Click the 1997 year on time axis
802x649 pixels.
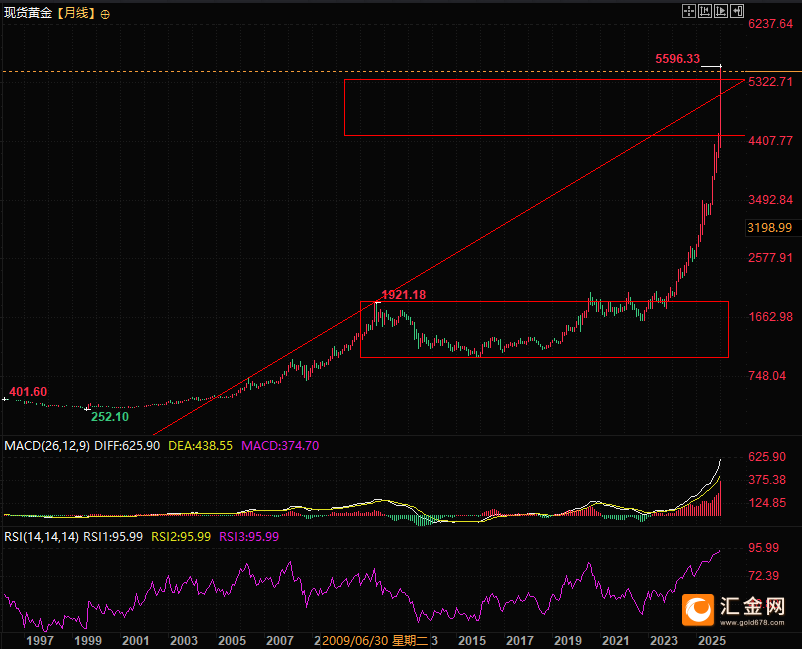tap(40, 641)
